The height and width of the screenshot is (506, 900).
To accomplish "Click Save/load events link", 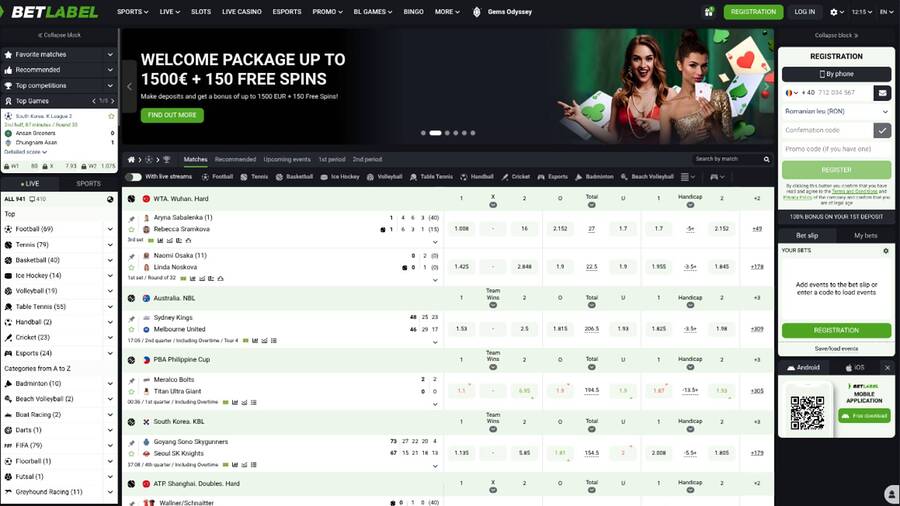I will click(836, 349).
